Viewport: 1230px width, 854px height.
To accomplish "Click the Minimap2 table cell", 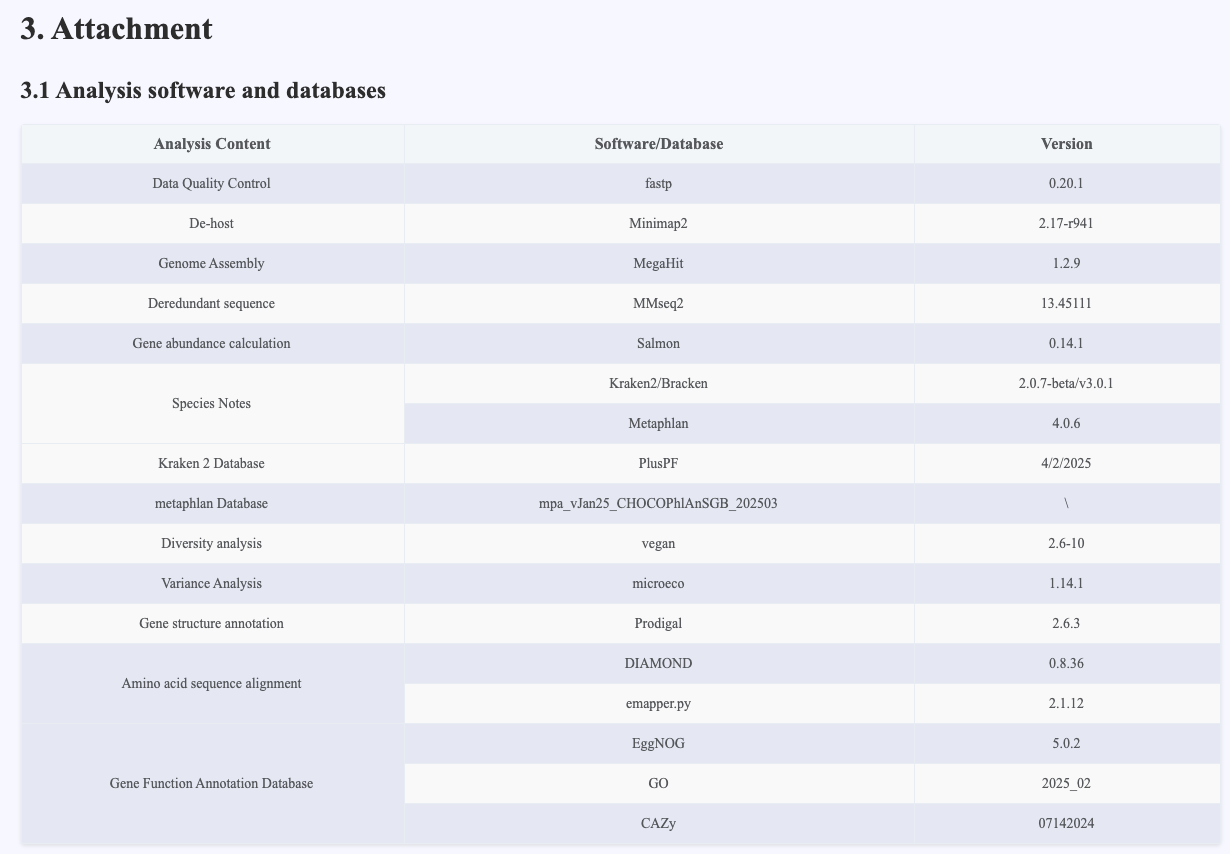I will point(658,224).
